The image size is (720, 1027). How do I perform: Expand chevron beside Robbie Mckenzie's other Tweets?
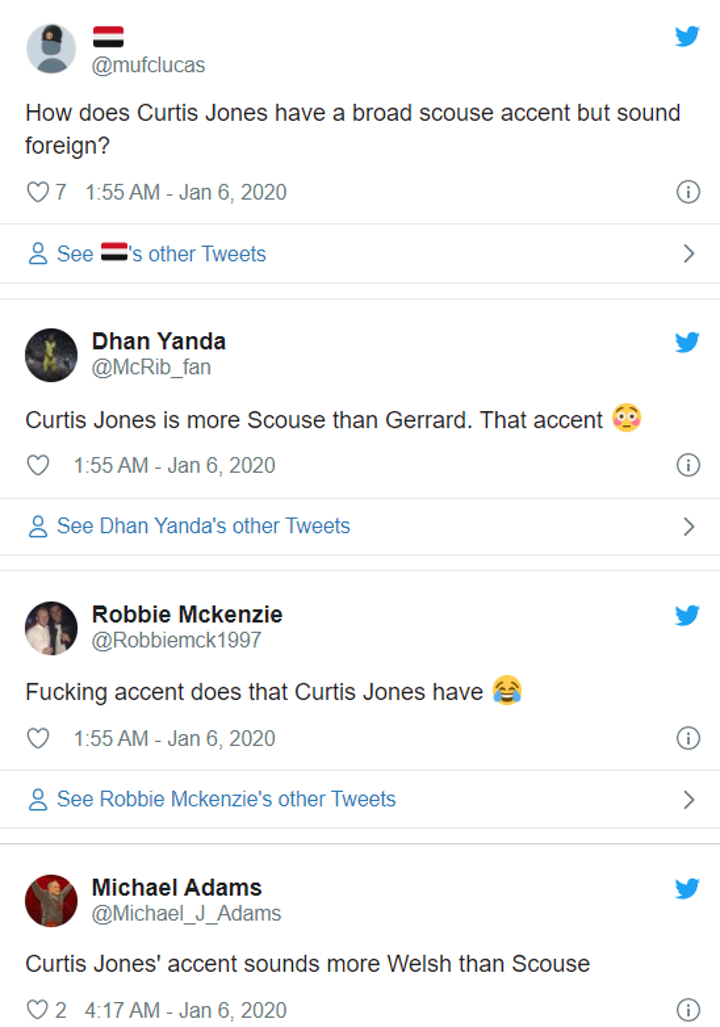tap(688, 799)
